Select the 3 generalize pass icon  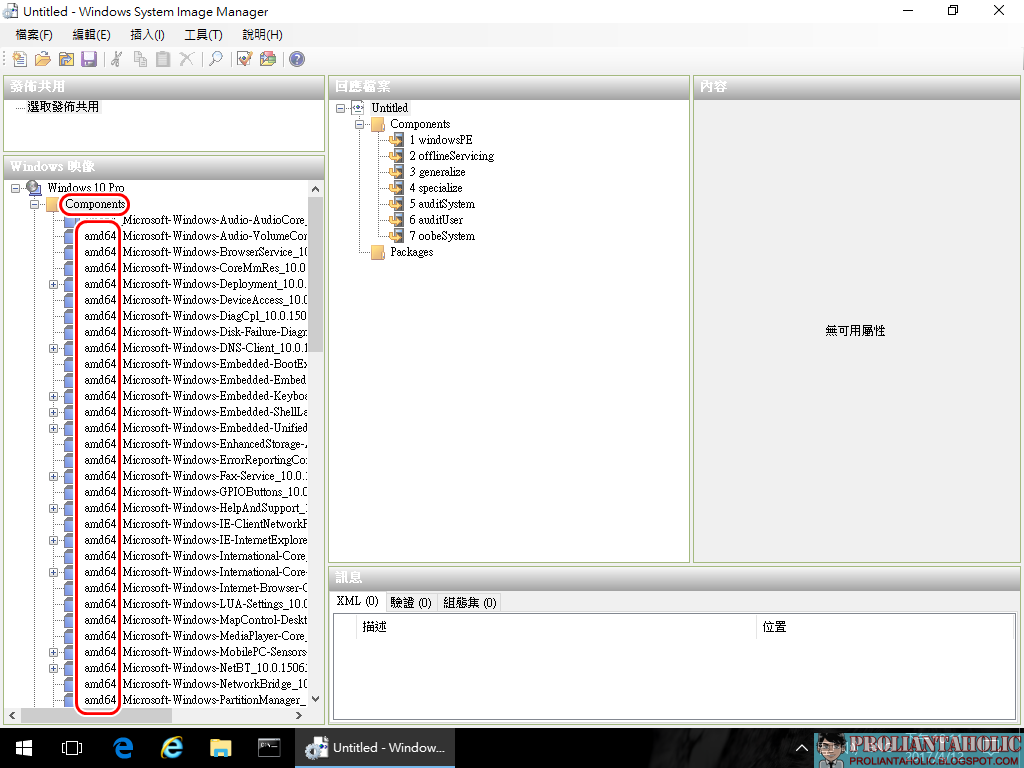coord(396,172)
